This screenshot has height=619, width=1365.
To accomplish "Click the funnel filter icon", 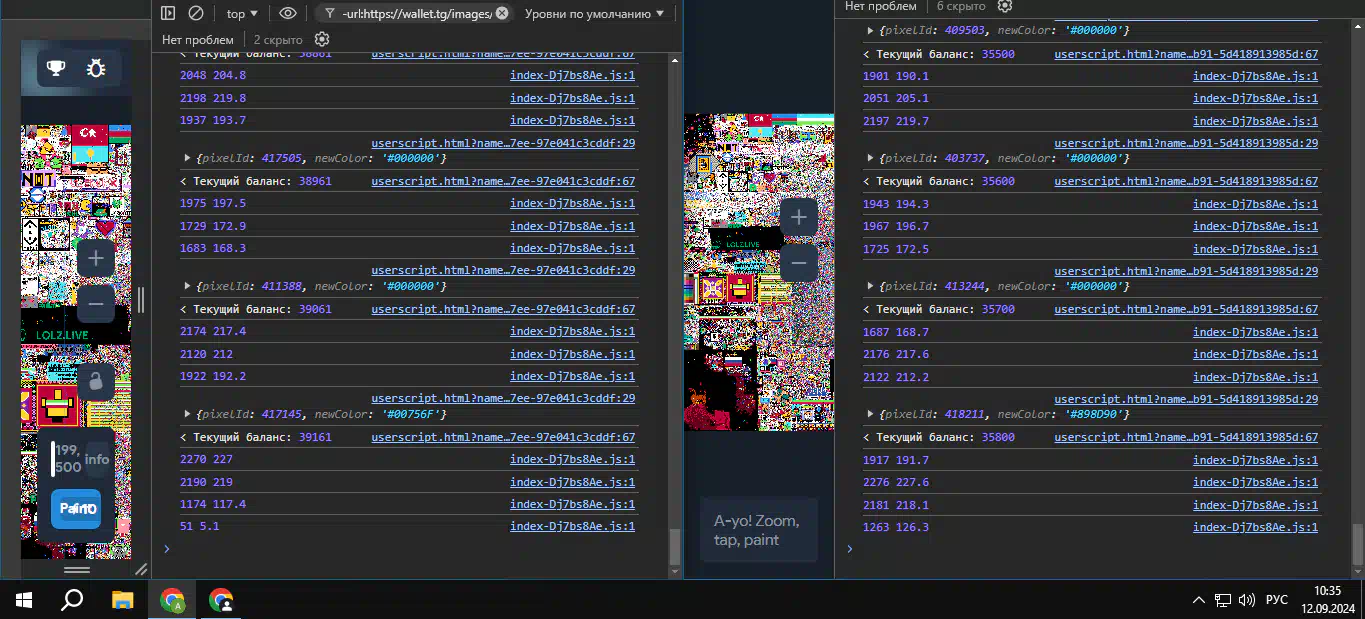I will click(330, 13).
